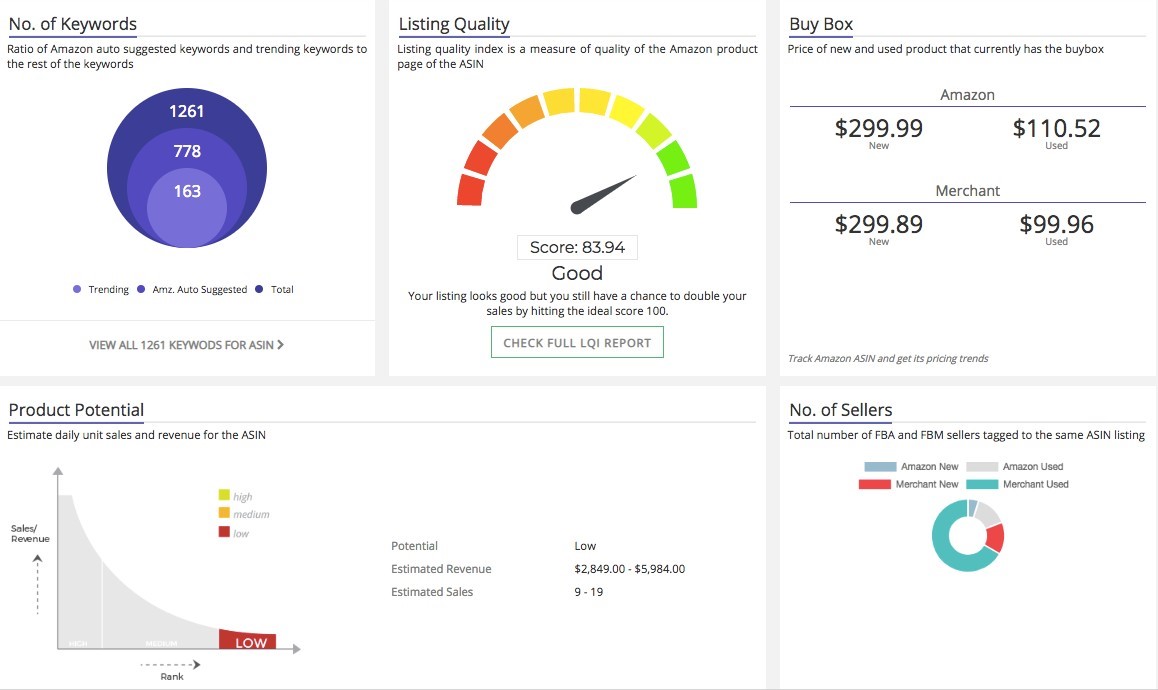Click the gauge needle in Listing Quality
The width and height of the screenshot is (1158, 690).
point(603,195)
